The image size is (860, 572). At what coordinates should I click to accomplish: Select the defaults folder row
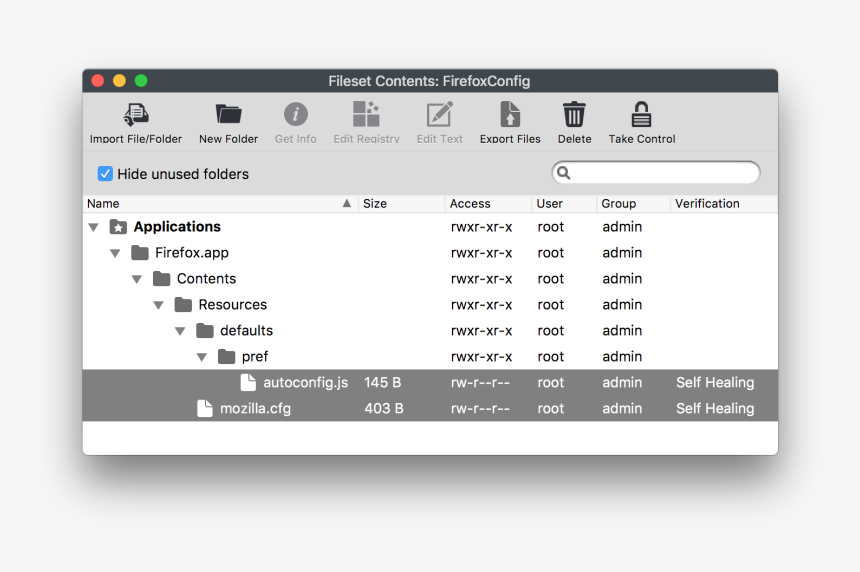246,331
